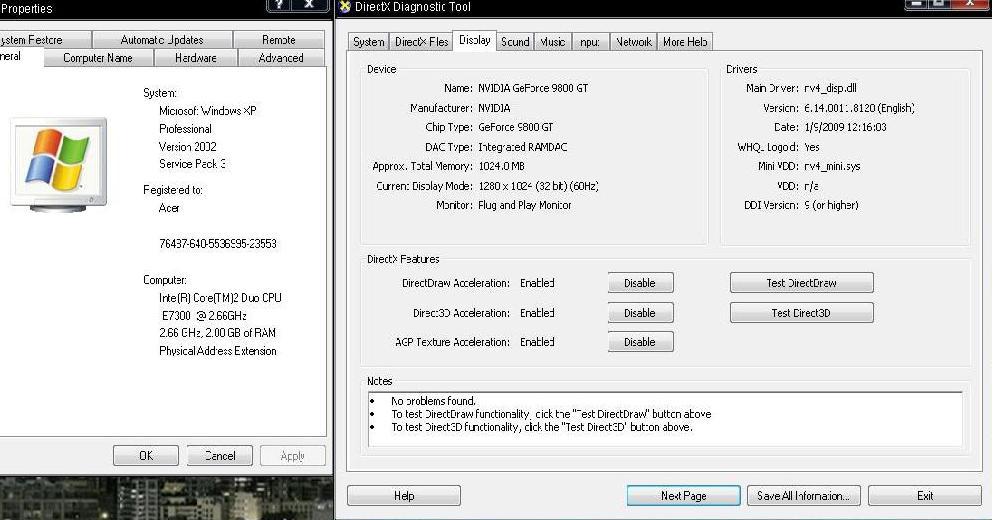Click the nv4_mini.sys Mini VDD value
Image resolution: width=993 pixels, height=520 pixels.
pos(832,167)
